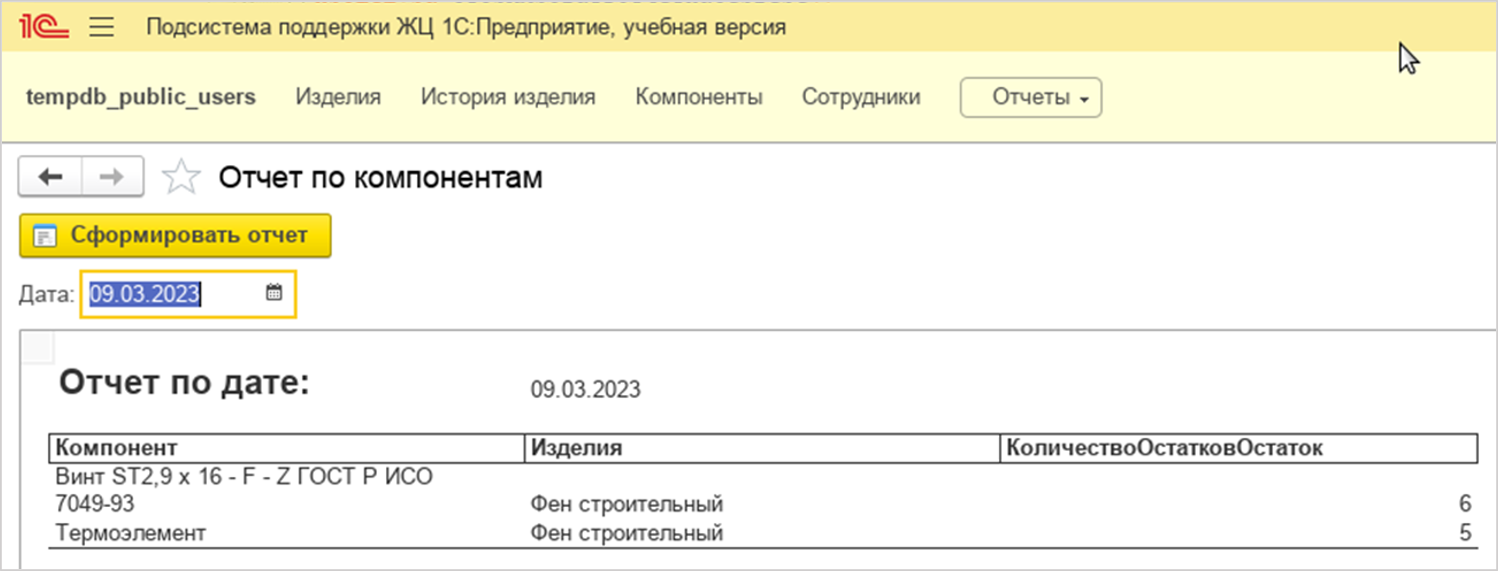Open the Изделия section
1498x571 pixels.
tap(338, 97)
